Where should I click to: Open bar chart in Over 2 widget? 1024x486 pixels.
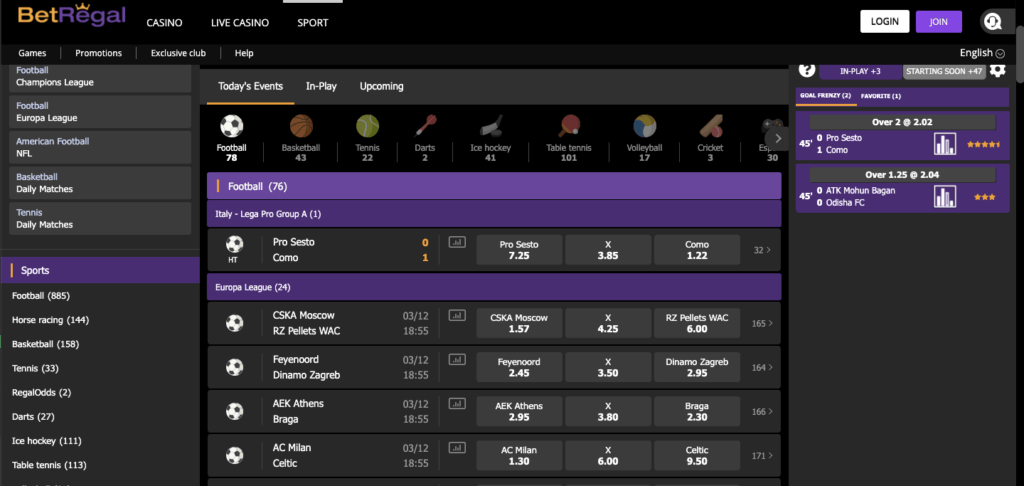click(945, 144)
